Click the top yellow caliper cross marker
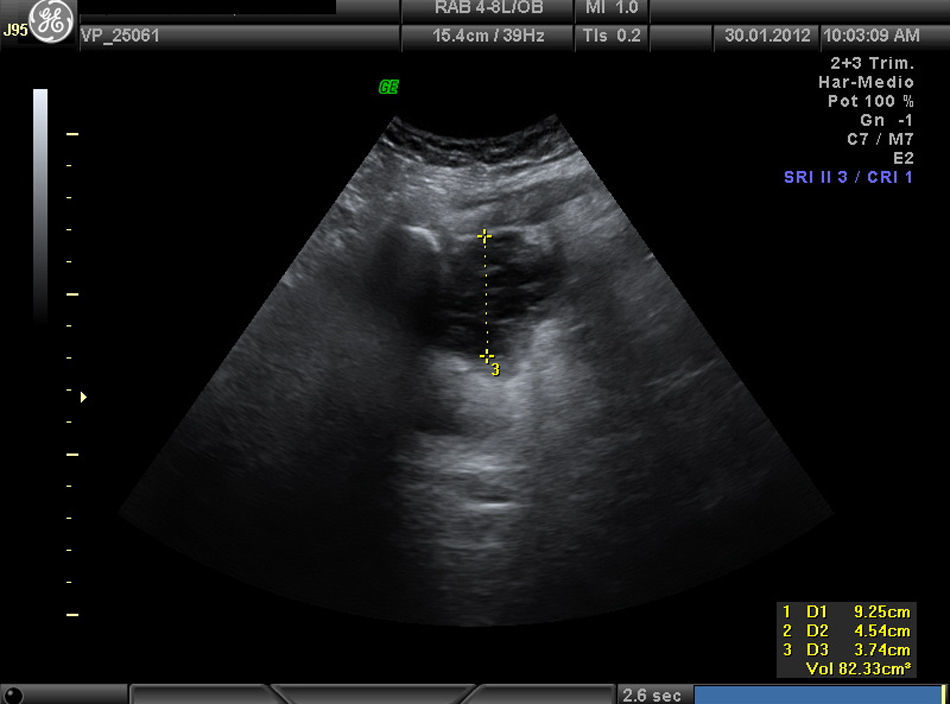This screenshot has height=704, width=950. [x=485, y=237]
